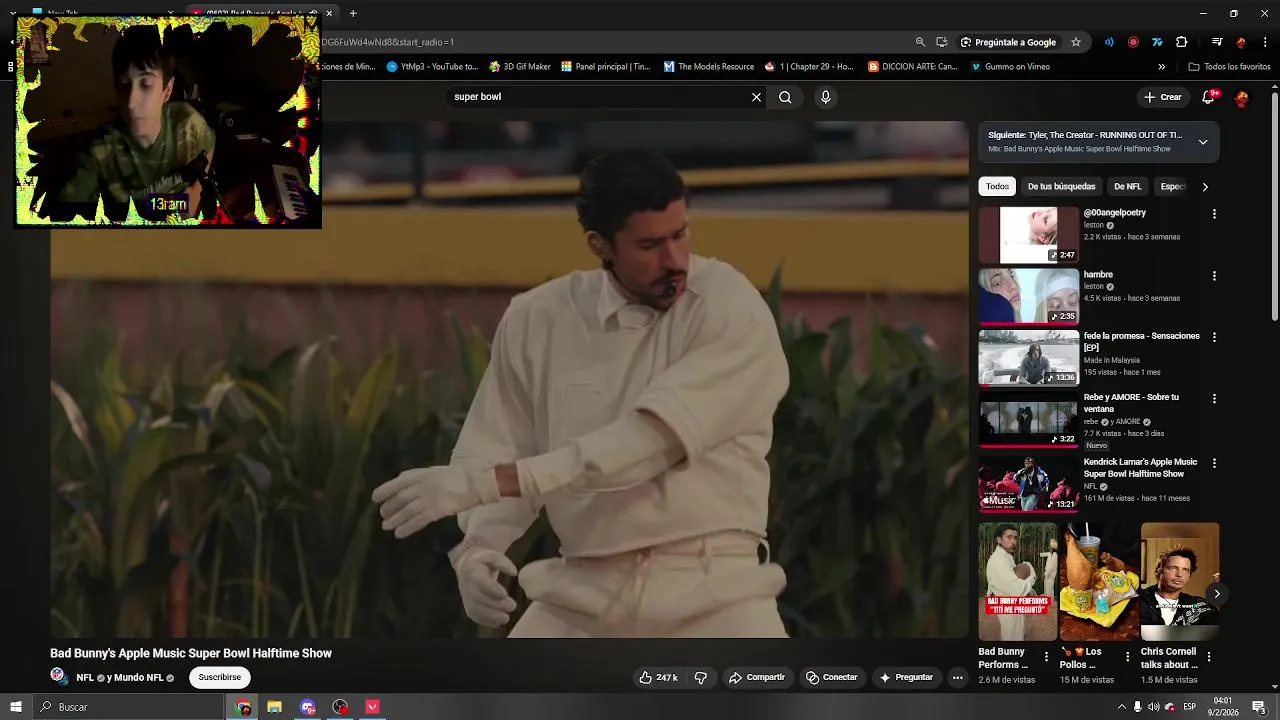This screenshot has width=1280, height=720.
Task: Start voice search with the microphone icon
Action: click(825, 97)
